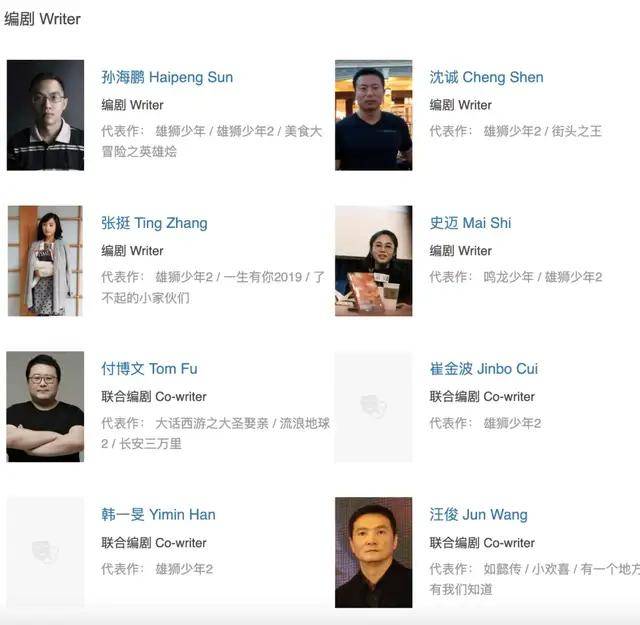Select Tom Fu's portrait thumbnail

pos(45,407)
